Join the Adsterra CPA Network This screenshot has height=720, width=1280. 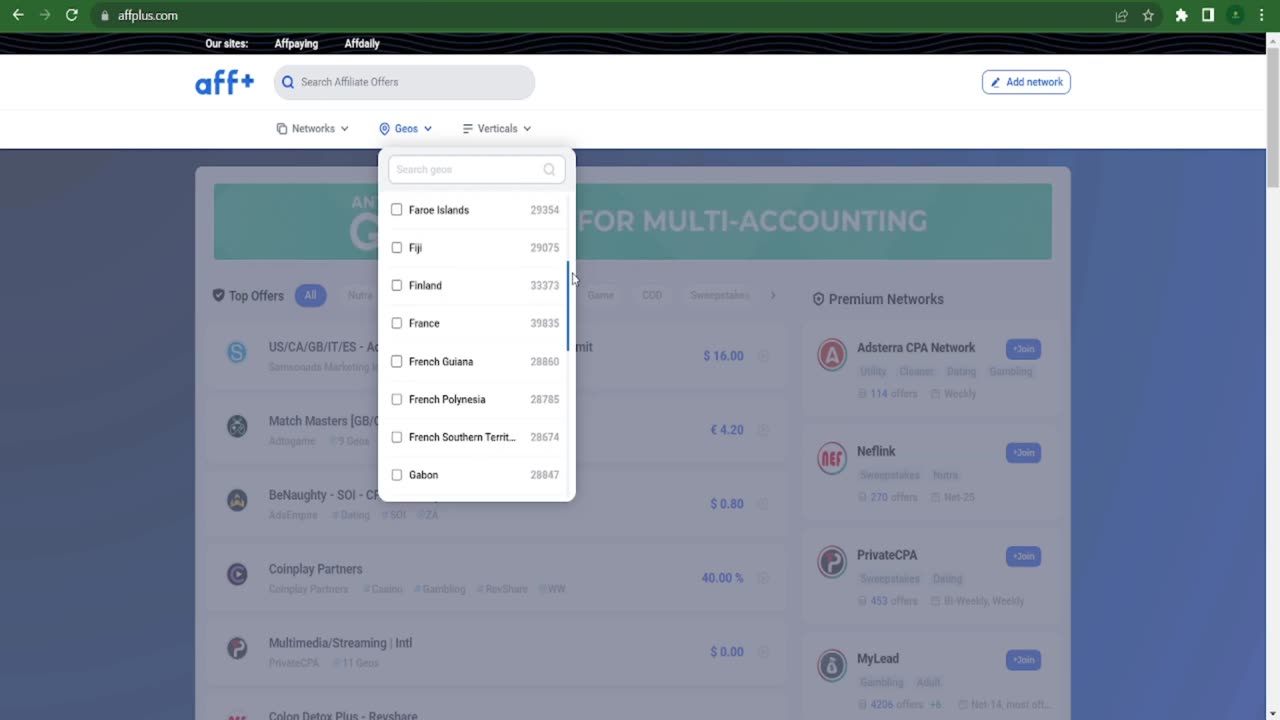coord(1023,349)
